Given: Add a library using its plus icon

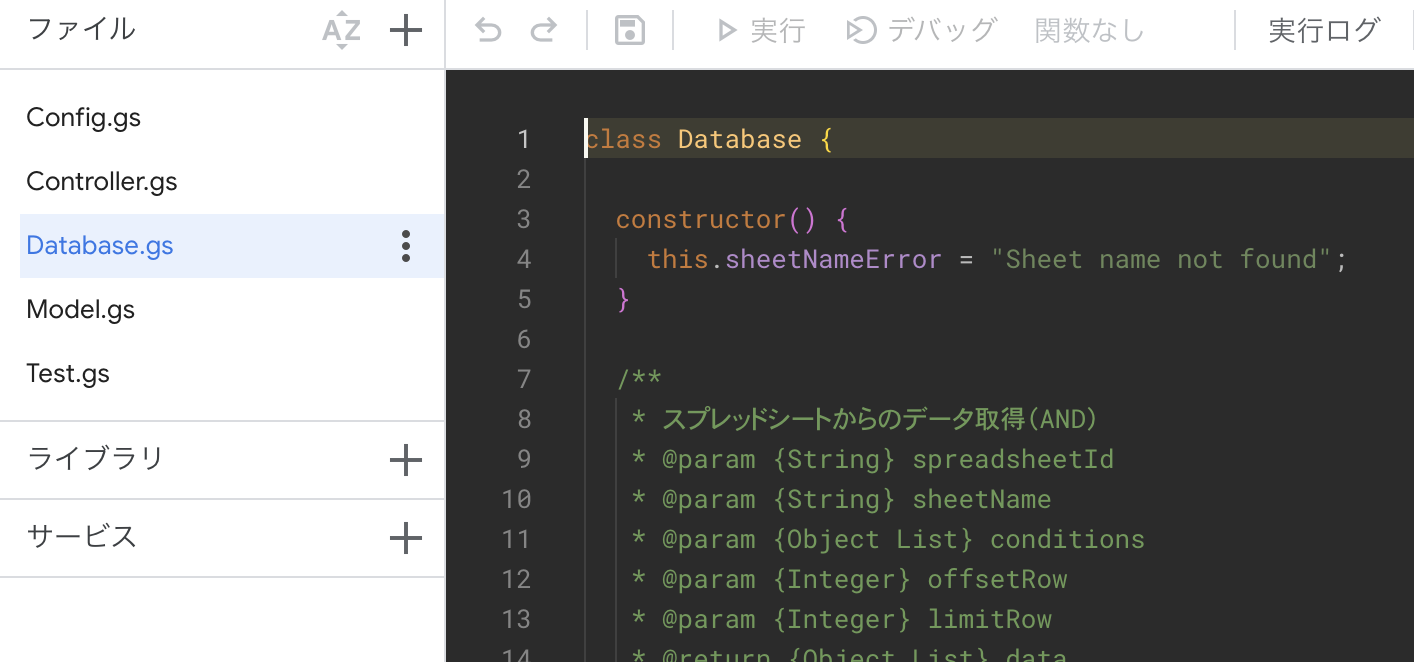Looking at the screenshot, I should point(406,459).
